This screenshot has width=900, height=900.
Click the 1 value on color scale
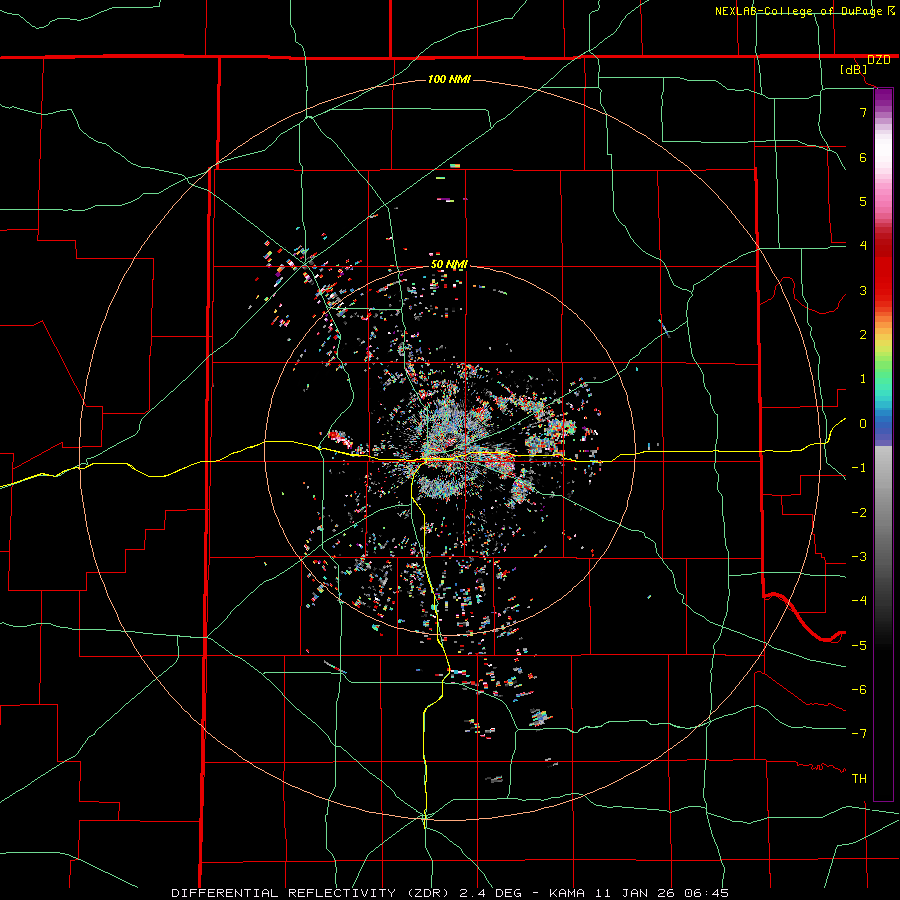(863, 379)
